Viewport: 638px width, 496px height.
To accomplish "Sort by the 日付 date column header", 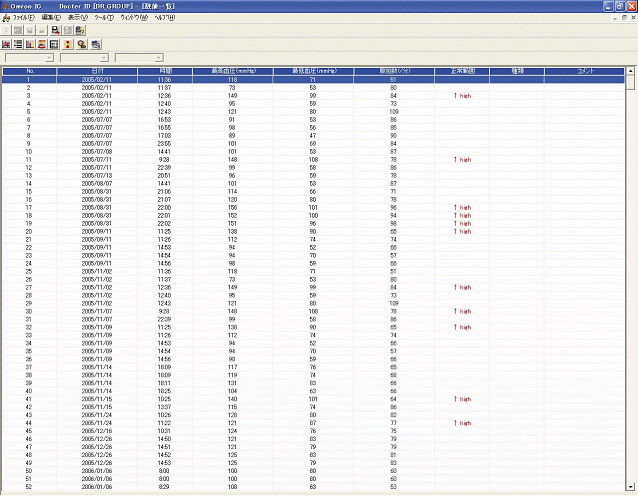I will coord(97,71).
